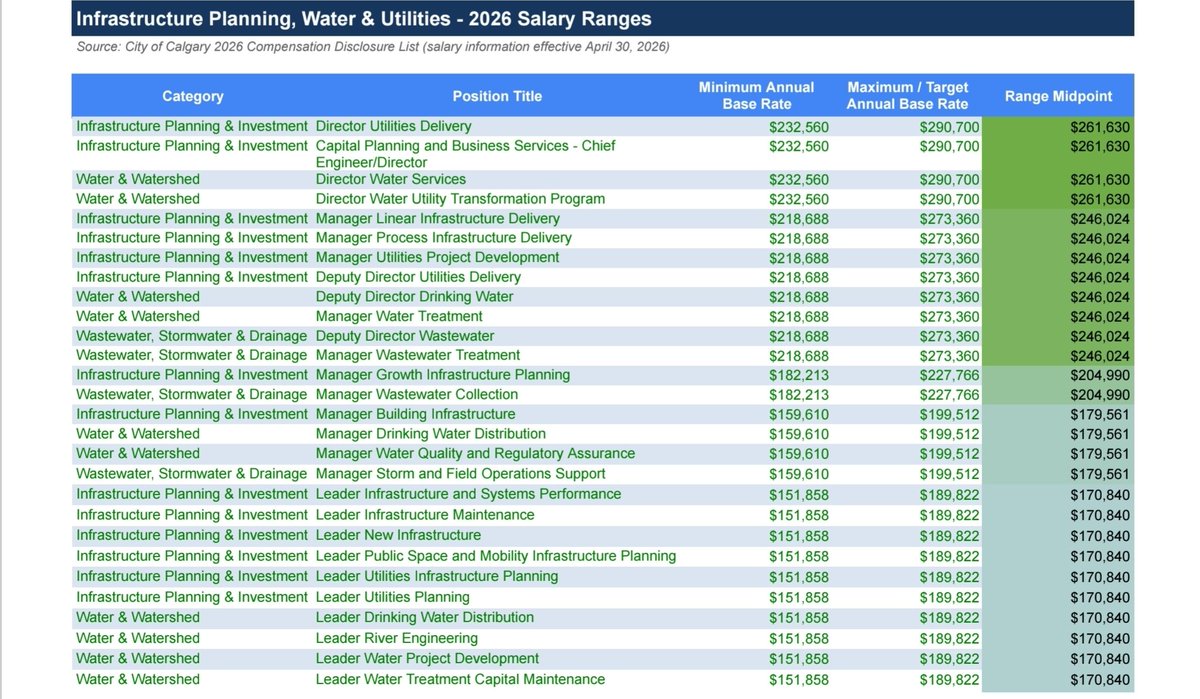Click 'Wastewater, Stormwater & Drainage' category for Manager Storm and Field Operations Support
Image resolution: width=1200 pixels, height=699 pixels.
point(191,473)
